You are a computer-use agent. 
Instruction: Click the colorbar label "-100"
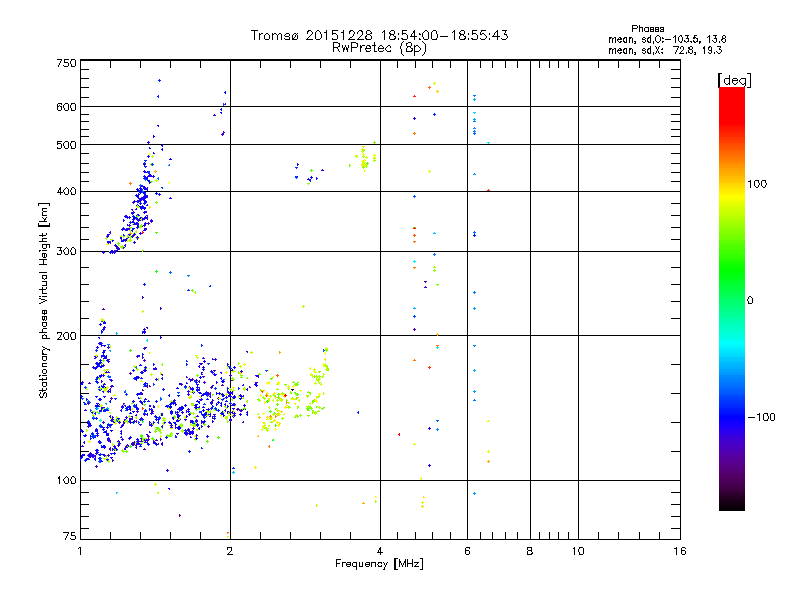point(761,417)
